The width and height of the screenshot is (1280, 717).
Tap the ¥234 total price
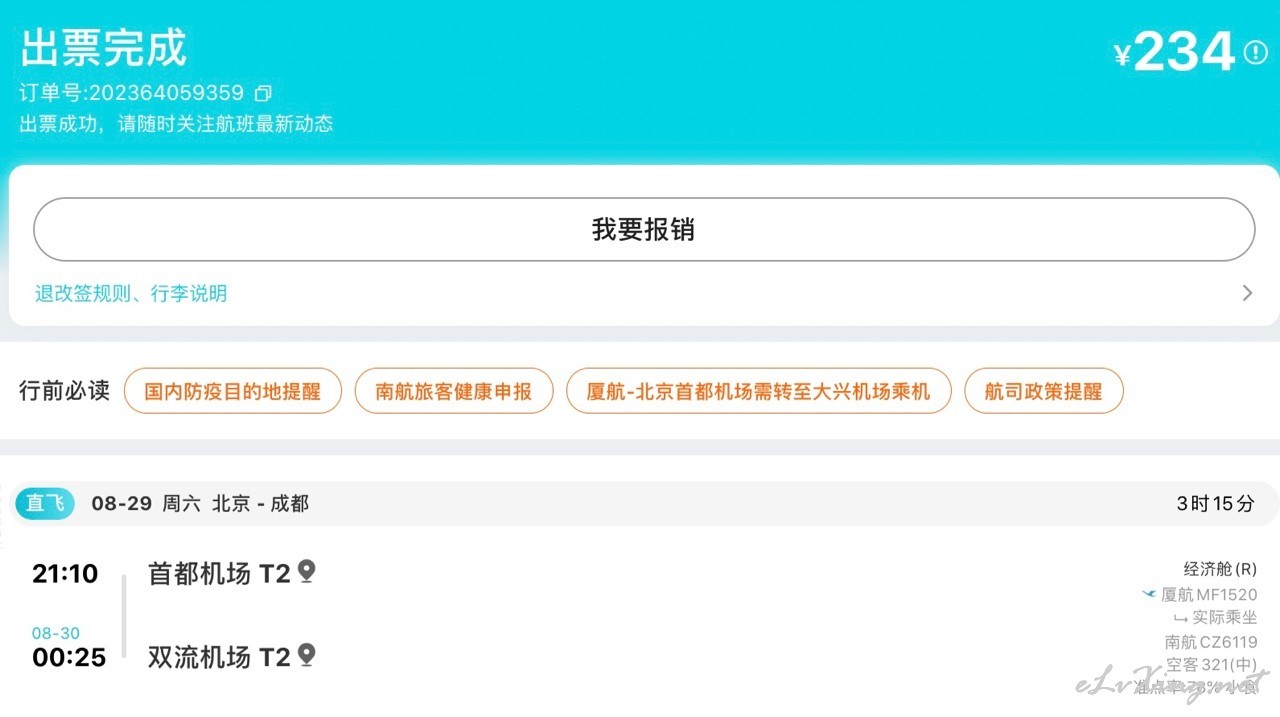tap(1175, 52)
